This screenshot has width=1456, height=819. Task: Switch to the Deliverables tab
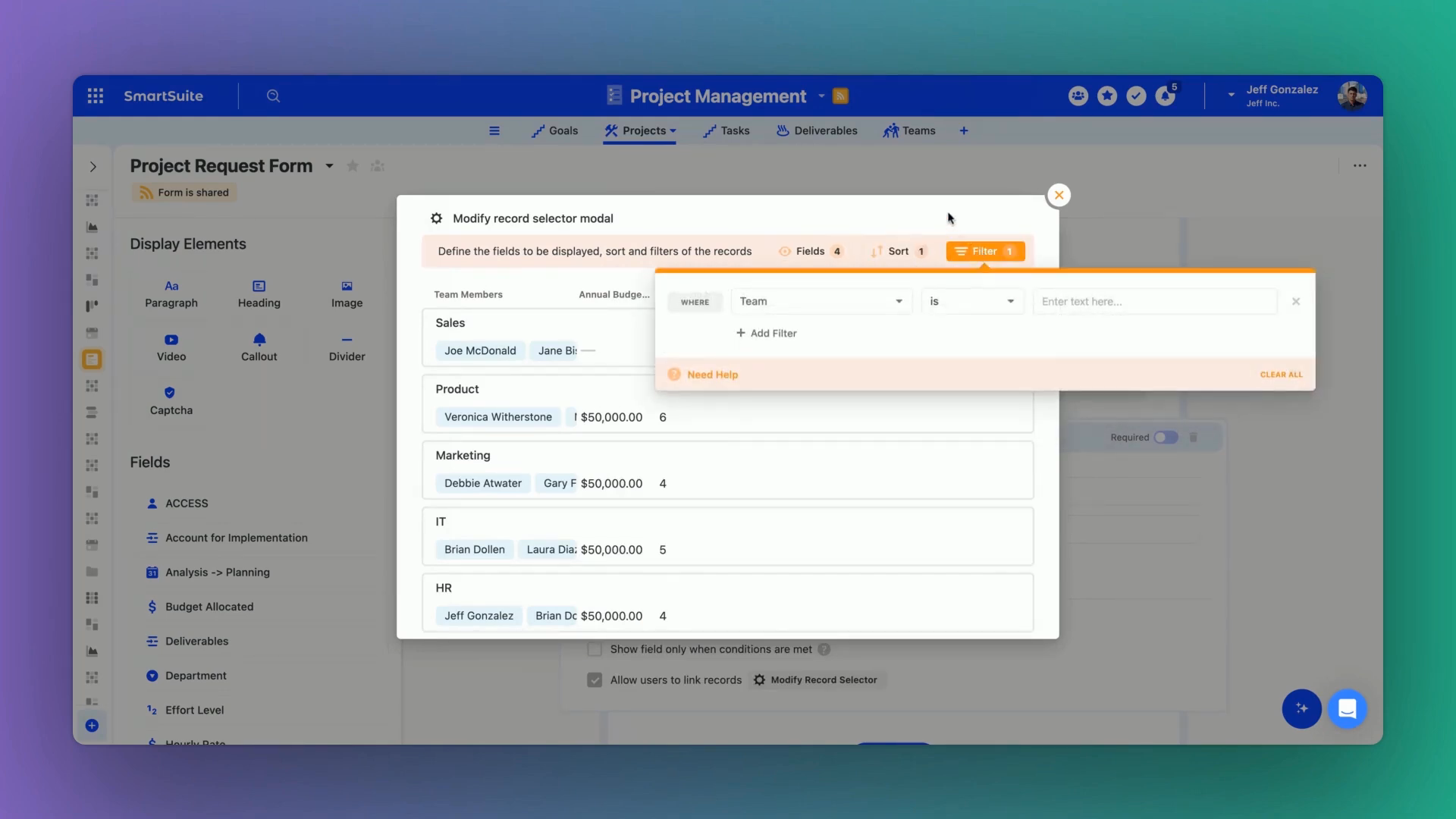(x=817, y=131)
